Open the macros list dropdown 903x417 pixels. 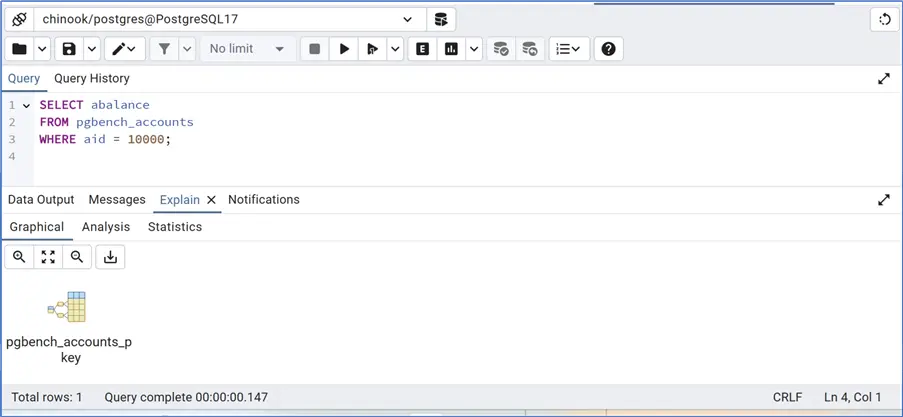click(569, 49)
